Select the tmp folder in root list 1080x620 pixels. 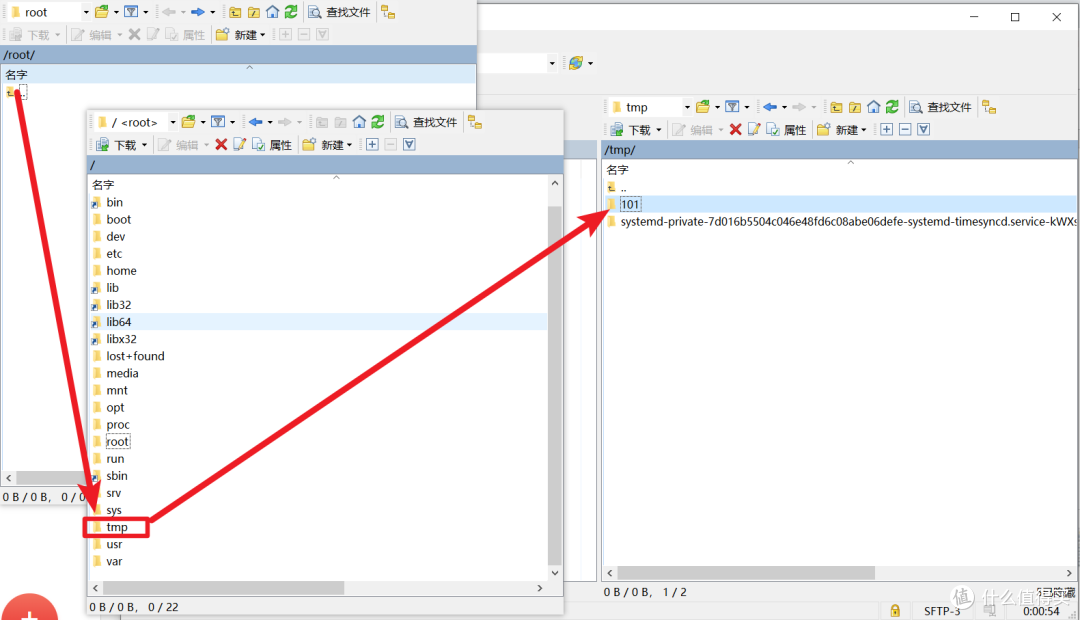(x=117, y=527)
